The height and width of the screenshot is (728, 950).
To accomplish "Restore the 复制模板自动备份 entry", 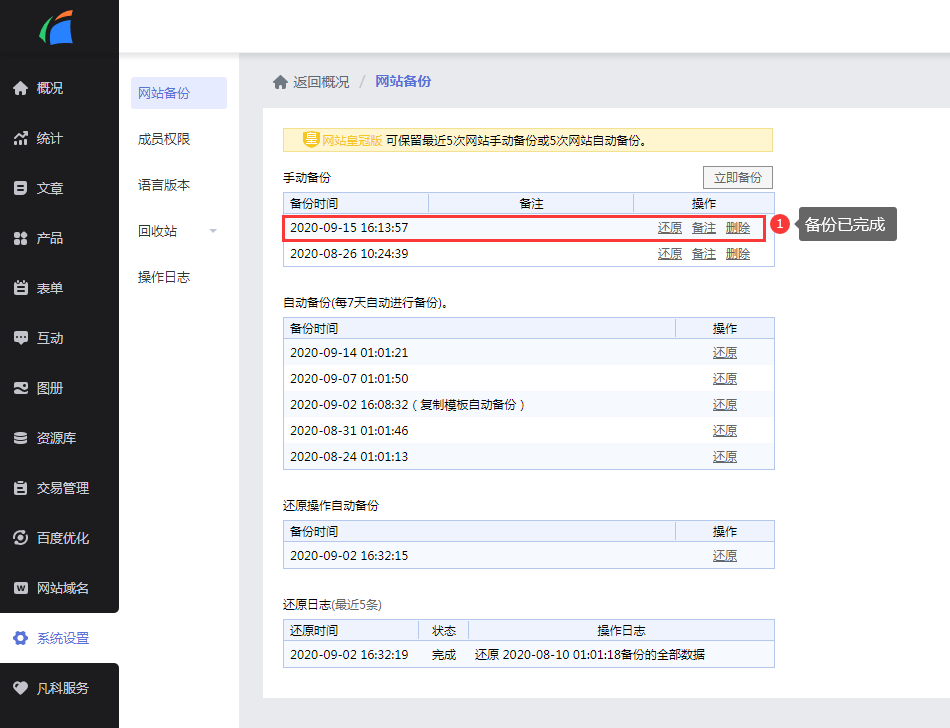I will pyautogui.click(x=725, y=405).
